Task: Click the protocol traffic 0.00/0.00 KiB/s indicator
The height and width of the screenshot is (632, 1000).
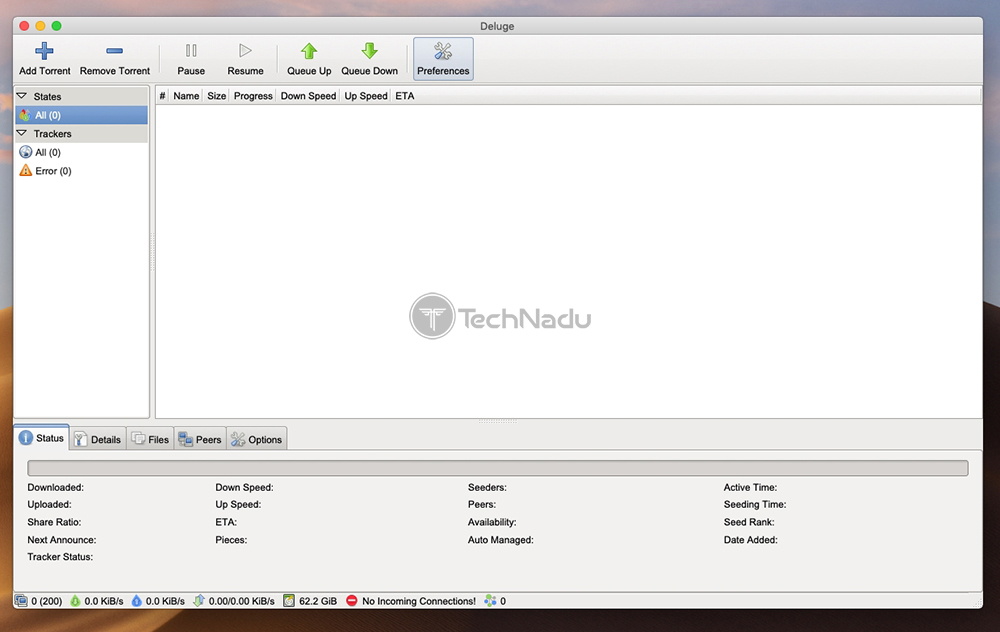Action: click(x=233, y=601)
